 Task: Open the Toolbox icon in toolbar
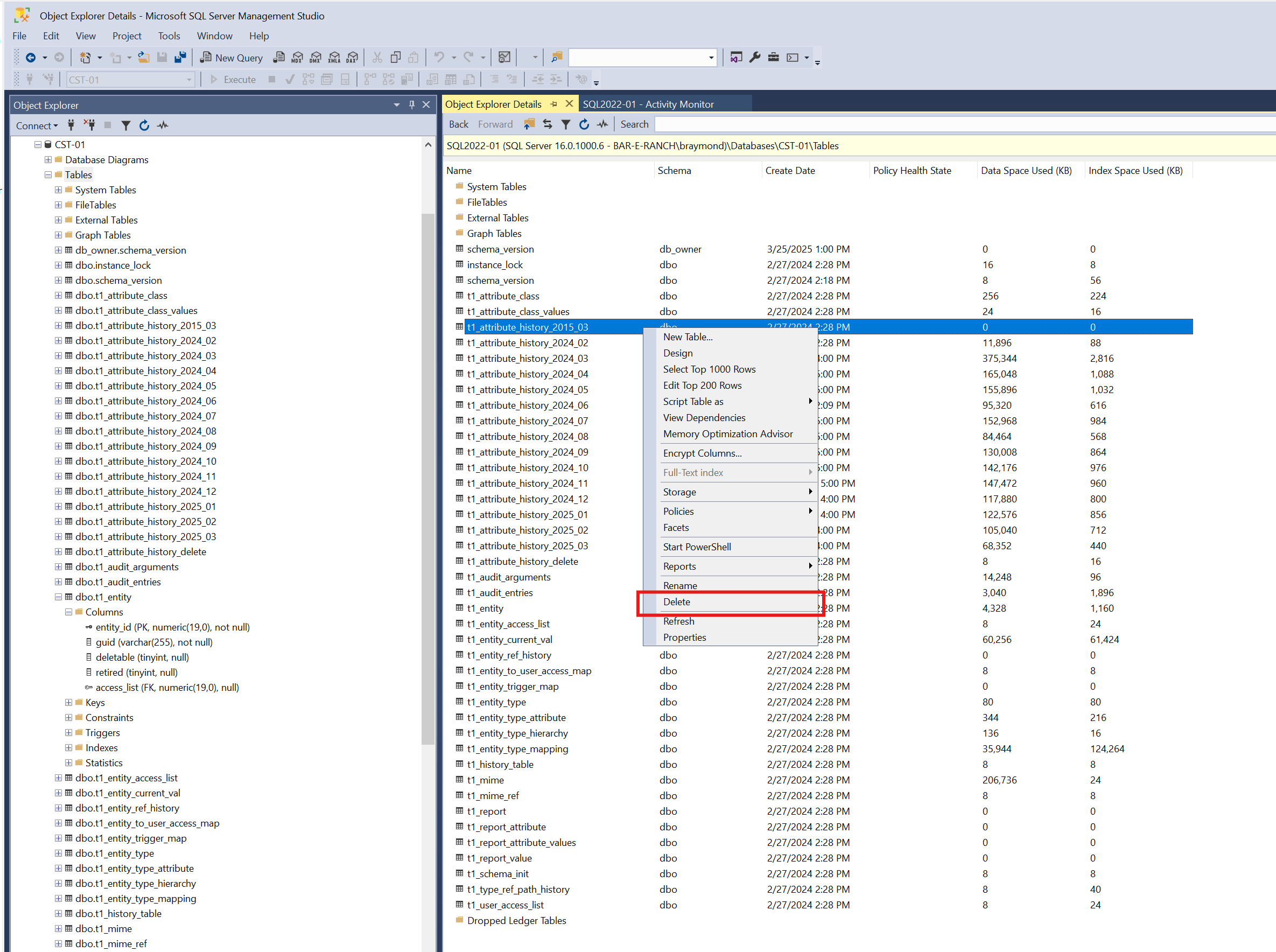[x=774, y=57]
